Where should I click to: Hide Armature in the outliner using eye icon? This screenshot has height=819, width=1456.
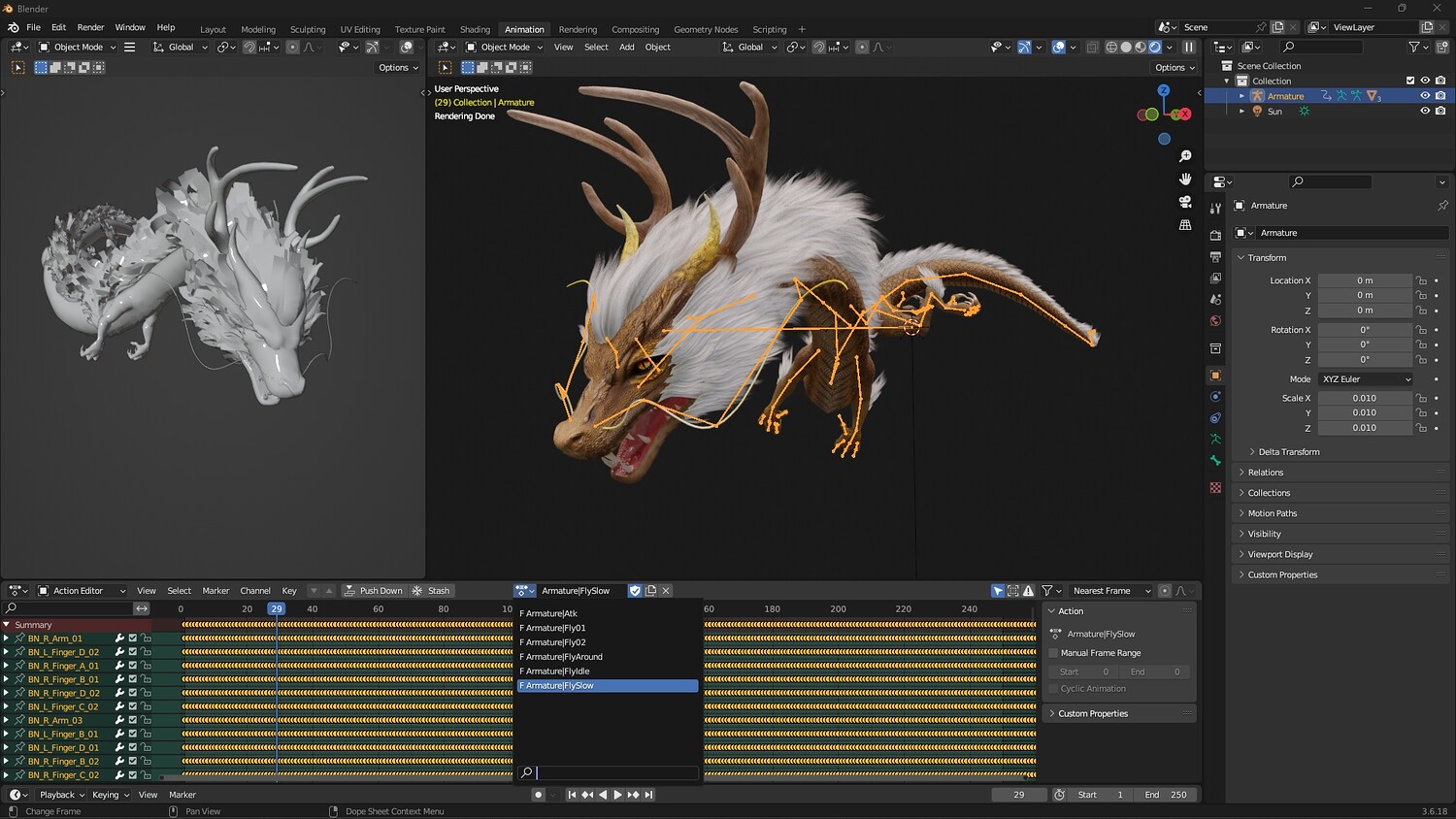[1425, 96]
